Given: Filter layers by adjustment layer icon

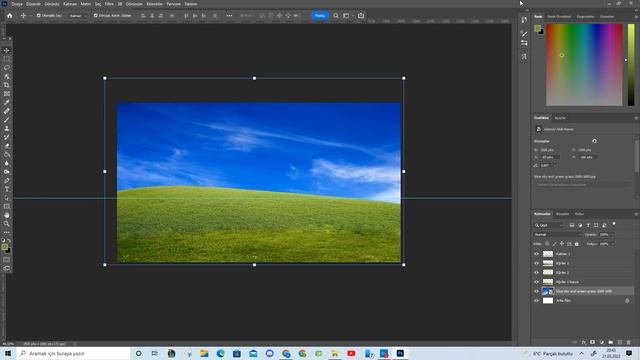Looking at the screenshot, I should 580,225.
